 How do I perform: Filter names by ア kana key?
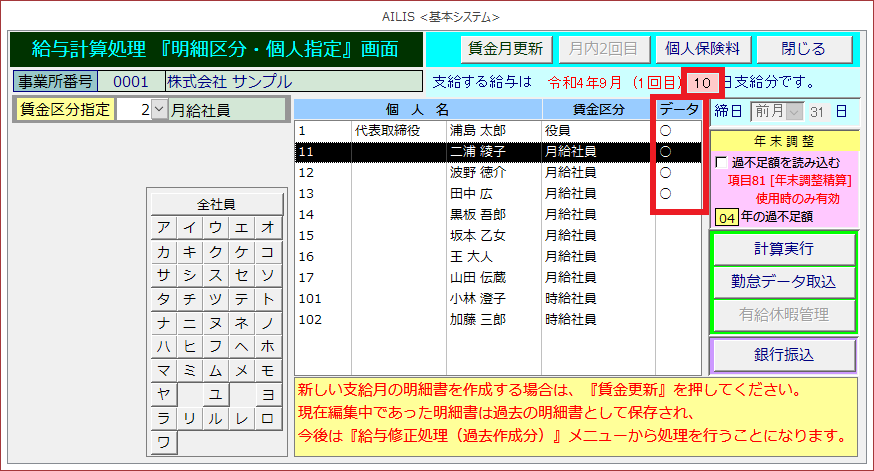click(163, 227)
